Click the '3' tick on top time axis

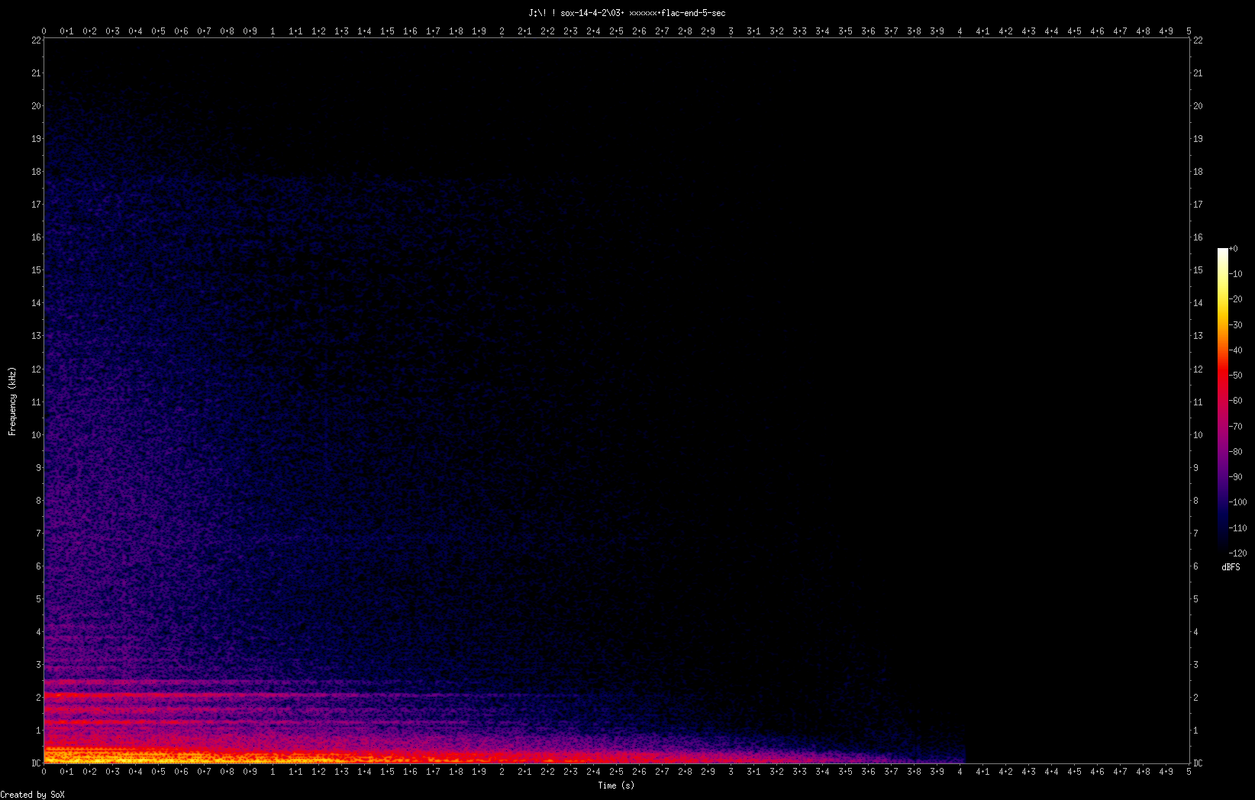click(x=731, y=31)
